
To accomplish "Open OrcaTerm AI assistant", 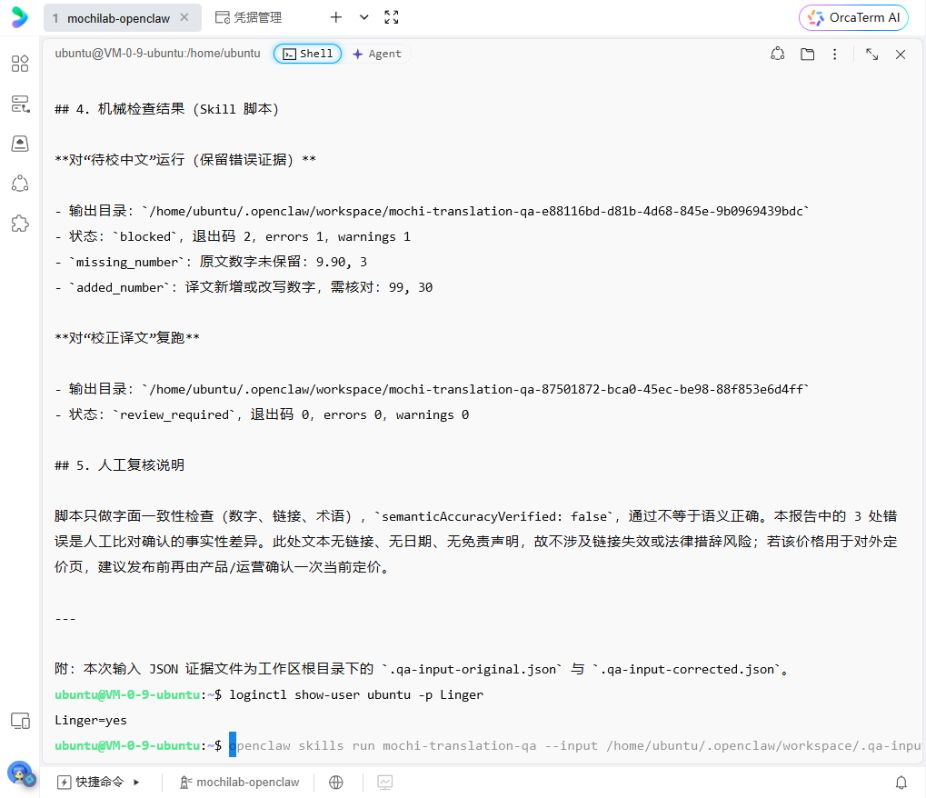I will click(x=853, y=18).
